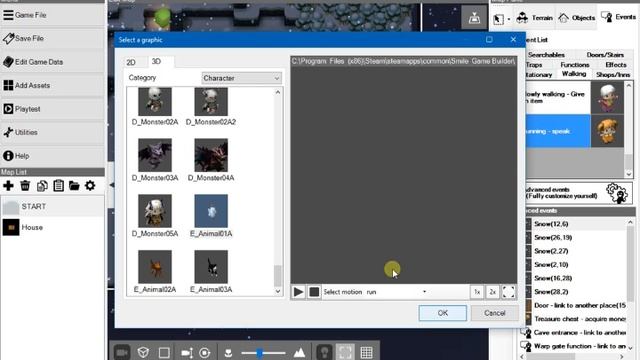Open the Functions event tab
This screenshot has width=640, height=360.
tap(574, 65)
